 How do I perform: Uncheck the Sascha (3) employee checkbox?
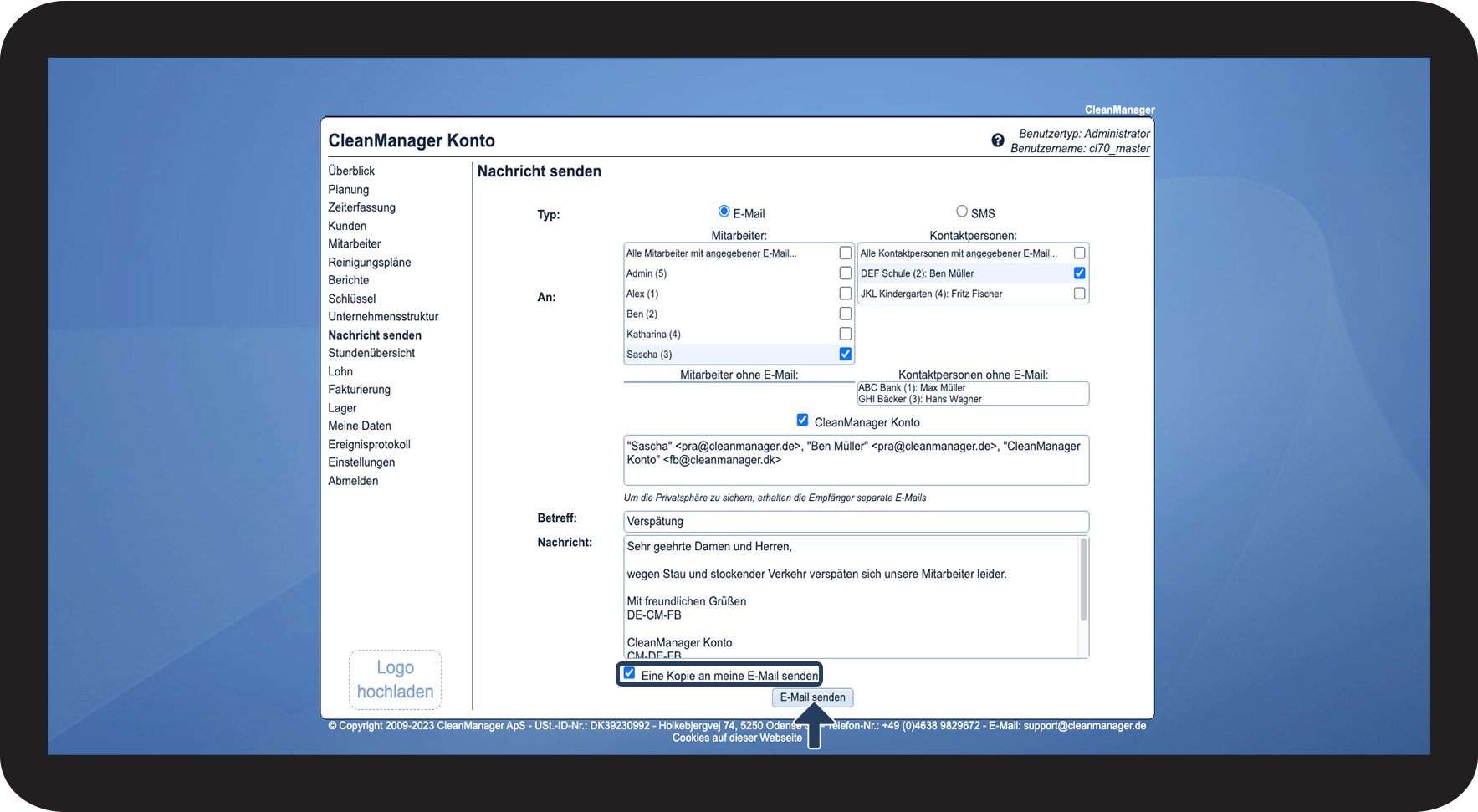pyautogui.click(x=845, y=354)
